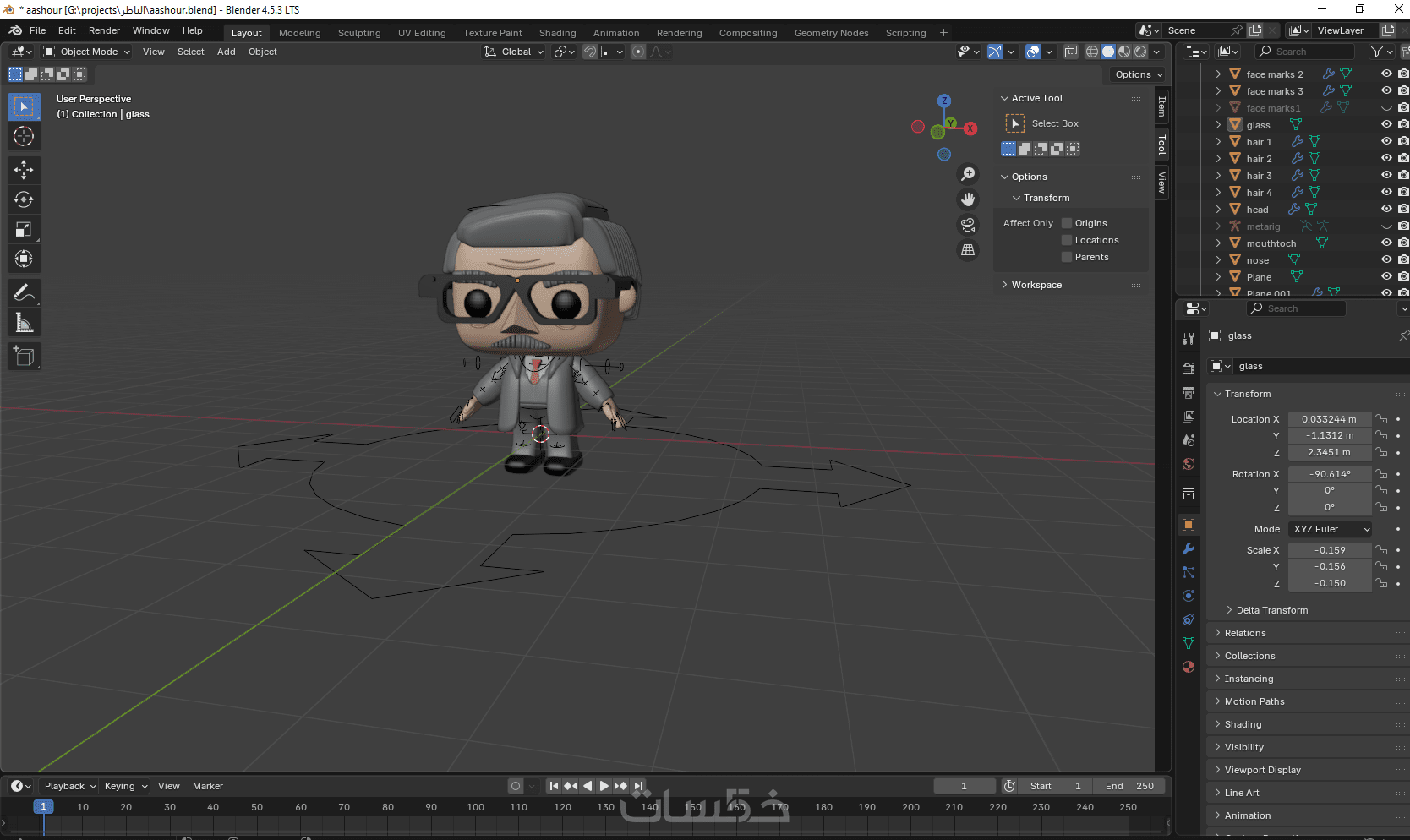
Task: Activate the Transform tool
Action: 24,259
